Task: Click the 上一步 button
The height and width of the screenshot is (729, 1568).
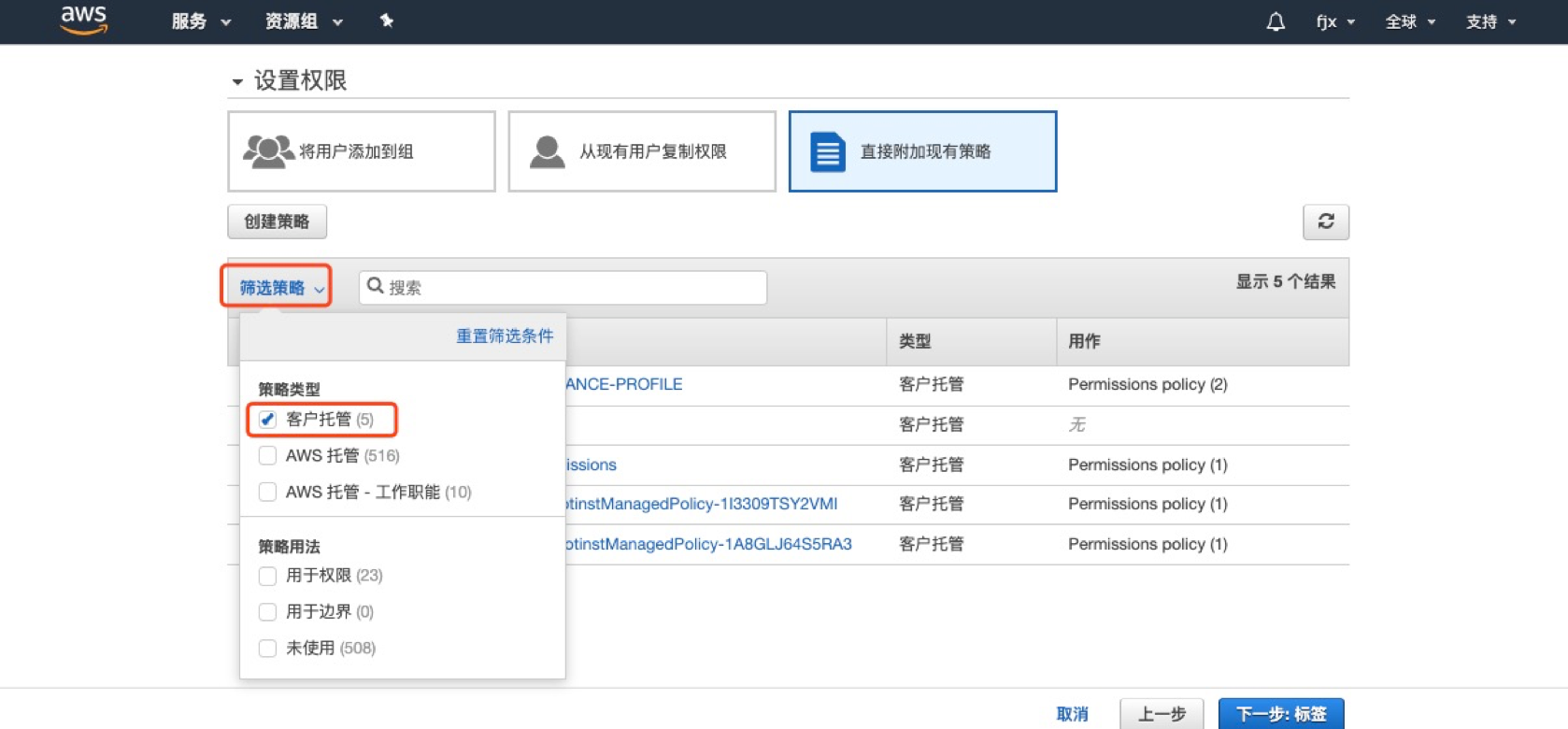Action: (1162, 714)
